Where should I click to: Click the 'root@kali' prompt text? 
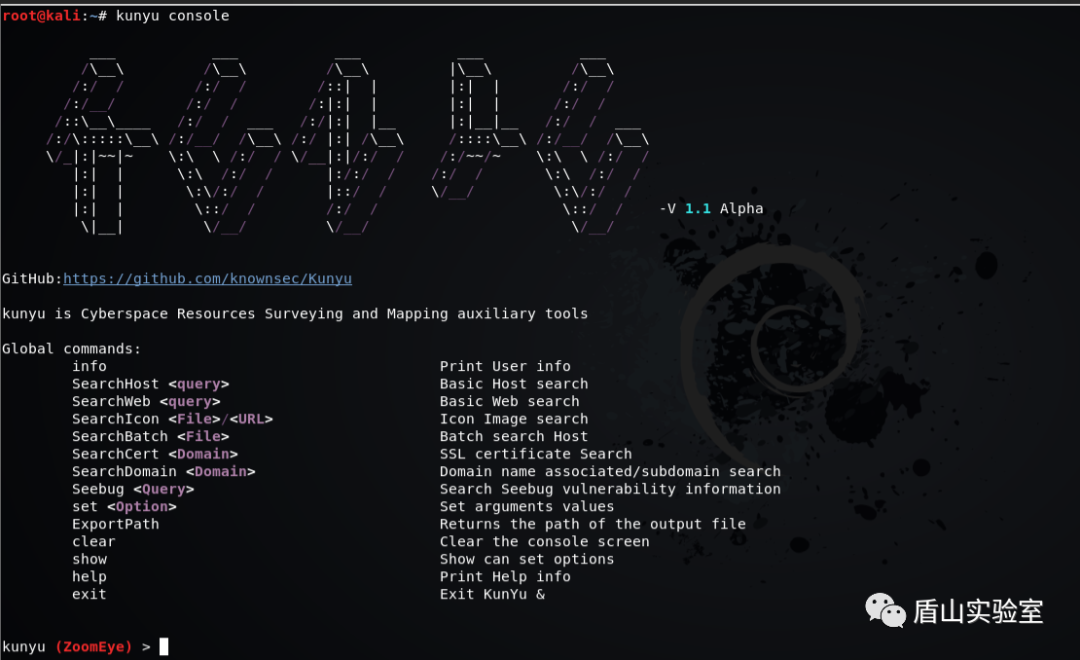(41, 16)
